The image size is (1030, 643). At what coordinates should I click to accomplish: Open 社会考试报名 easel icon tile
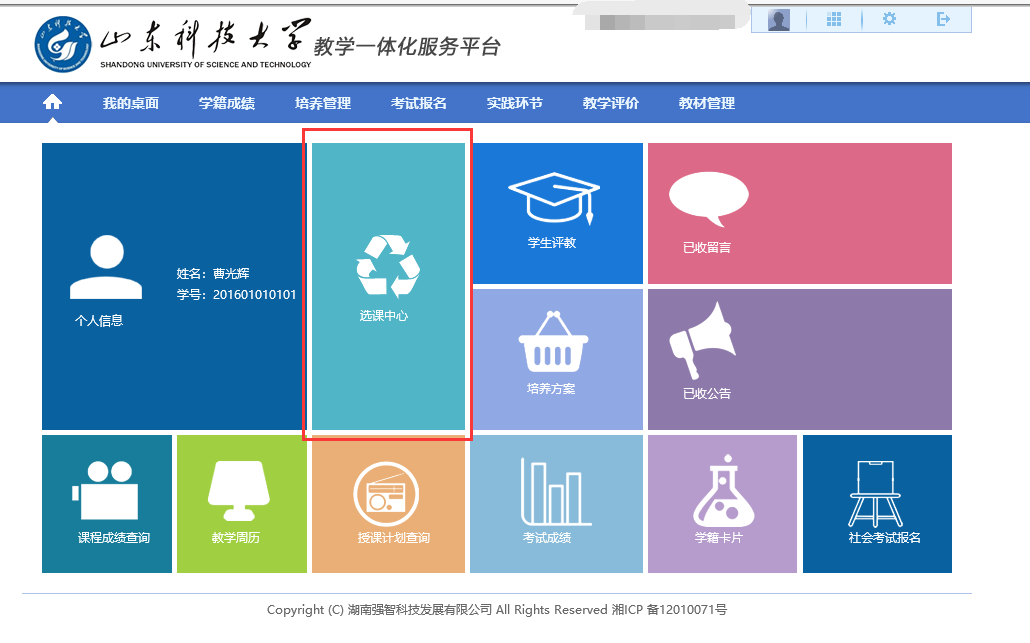coord(877,503)
